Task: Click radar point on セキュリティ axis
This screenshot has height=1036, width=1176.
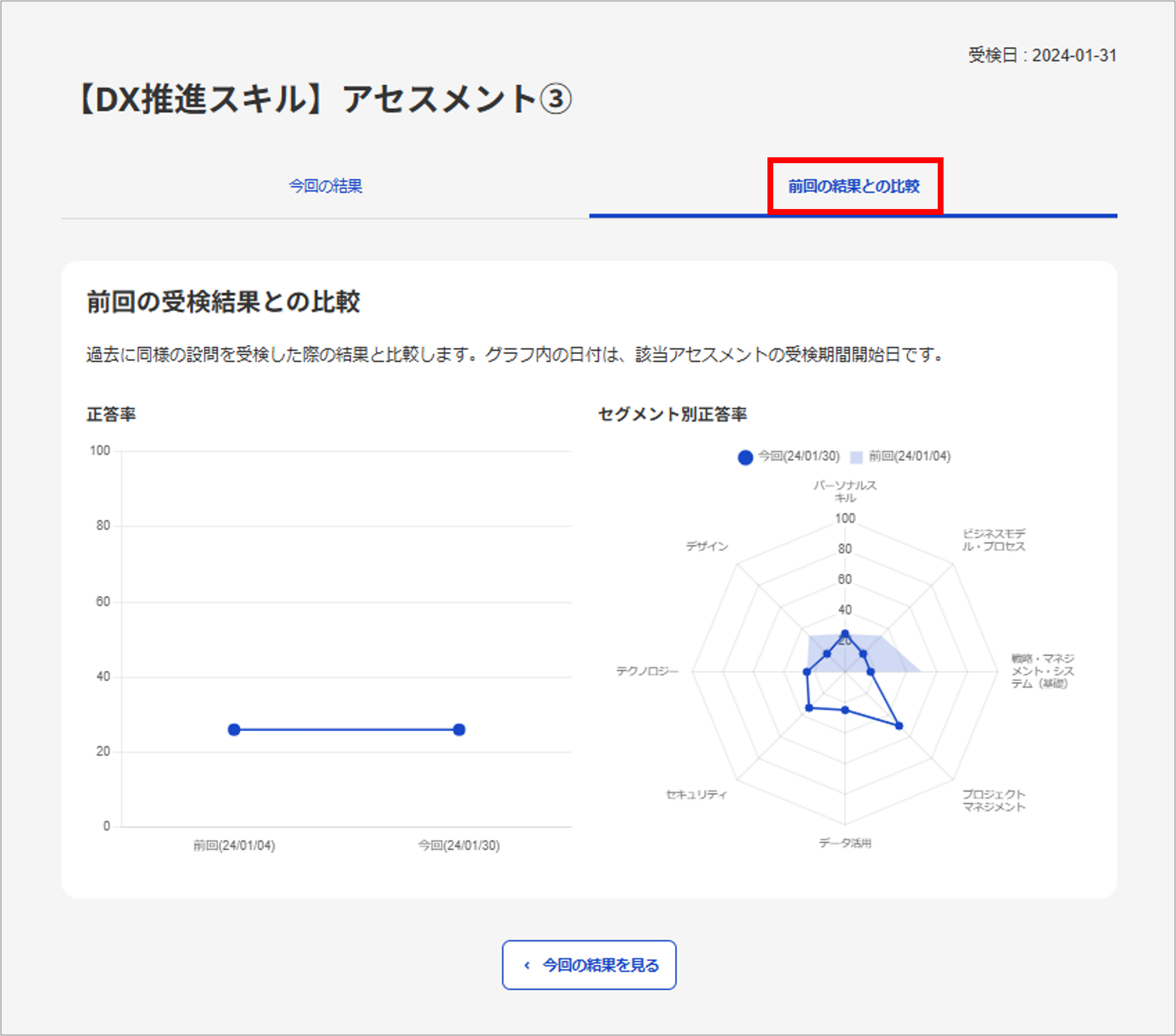Action: coord(809,708)
